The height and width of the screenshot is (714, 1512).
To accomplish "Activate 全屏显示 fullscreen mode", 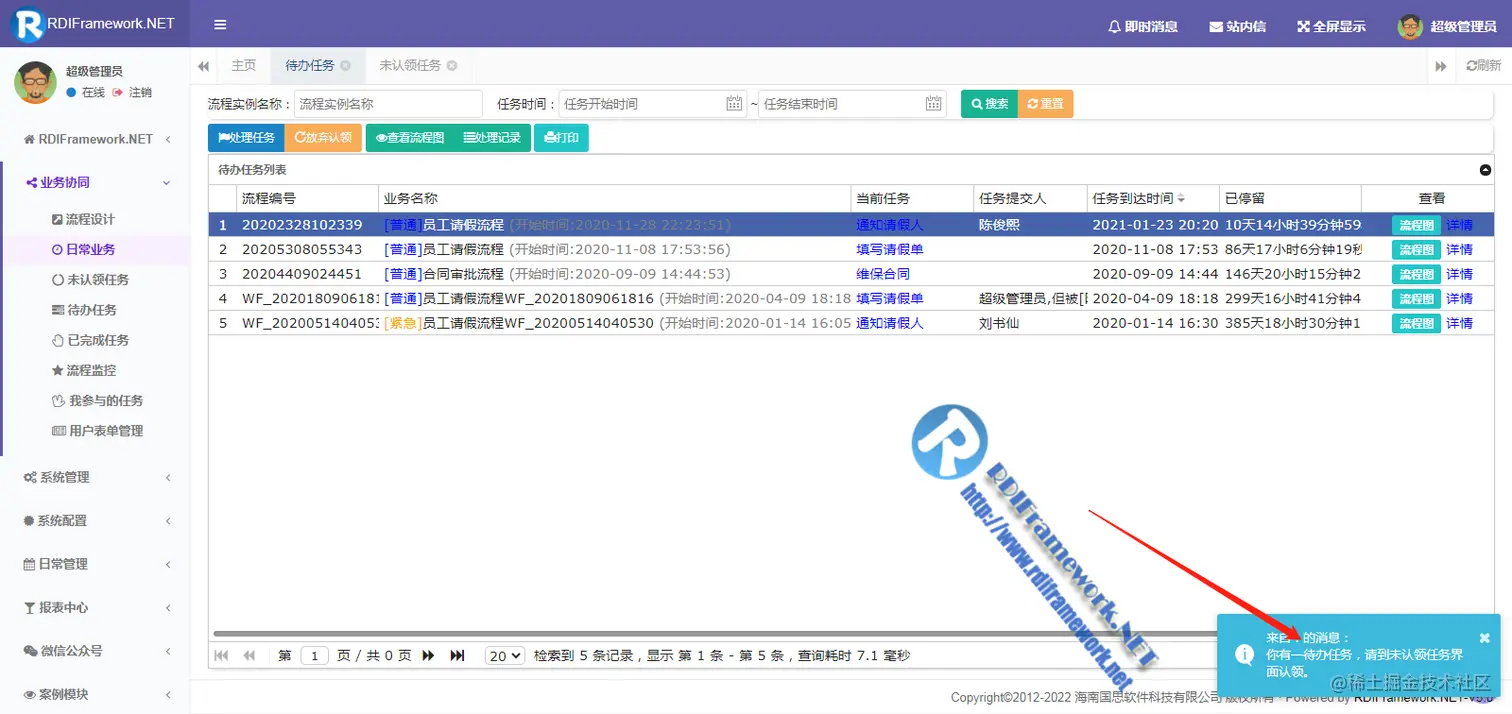I will pos(1330,27).
